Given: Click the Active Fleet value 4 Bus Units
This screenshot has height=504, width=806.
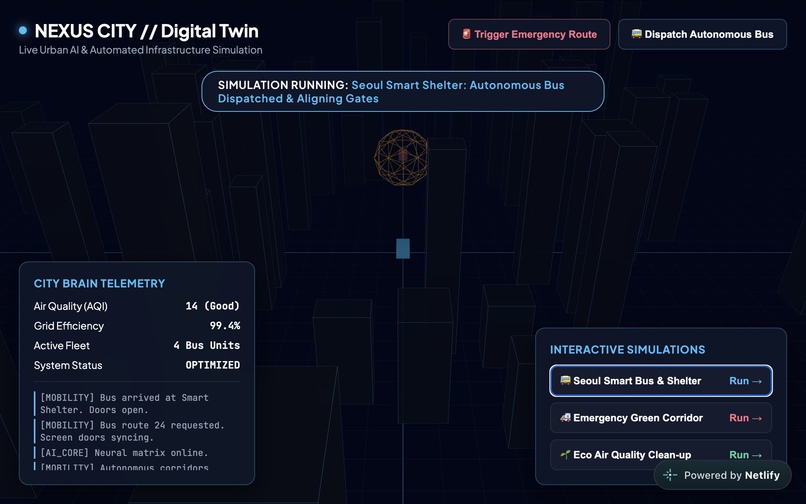Looking at the screenshot, I should click(207, 345).
